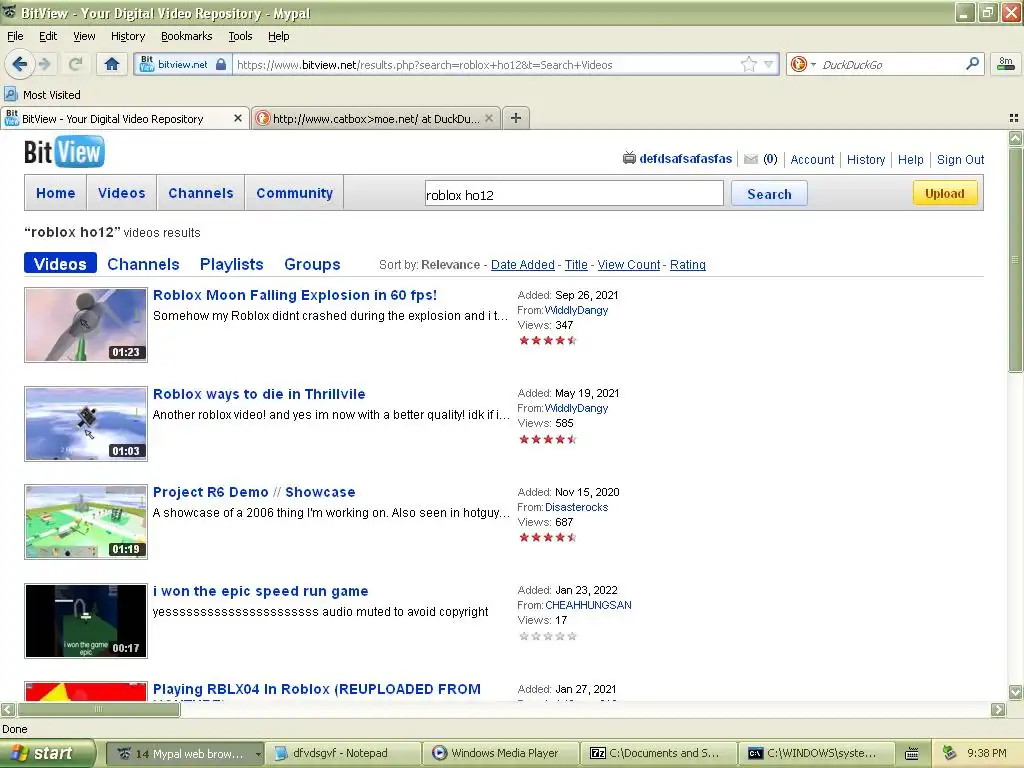This screenshot has width=1024, height=768.
Task: Select the Channels results filter
Action: 143,264
